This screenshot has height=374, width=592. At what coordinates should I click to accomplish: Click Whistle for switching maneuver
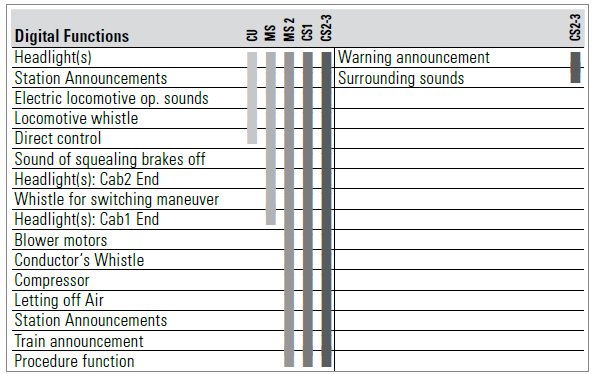pos(117,199)
